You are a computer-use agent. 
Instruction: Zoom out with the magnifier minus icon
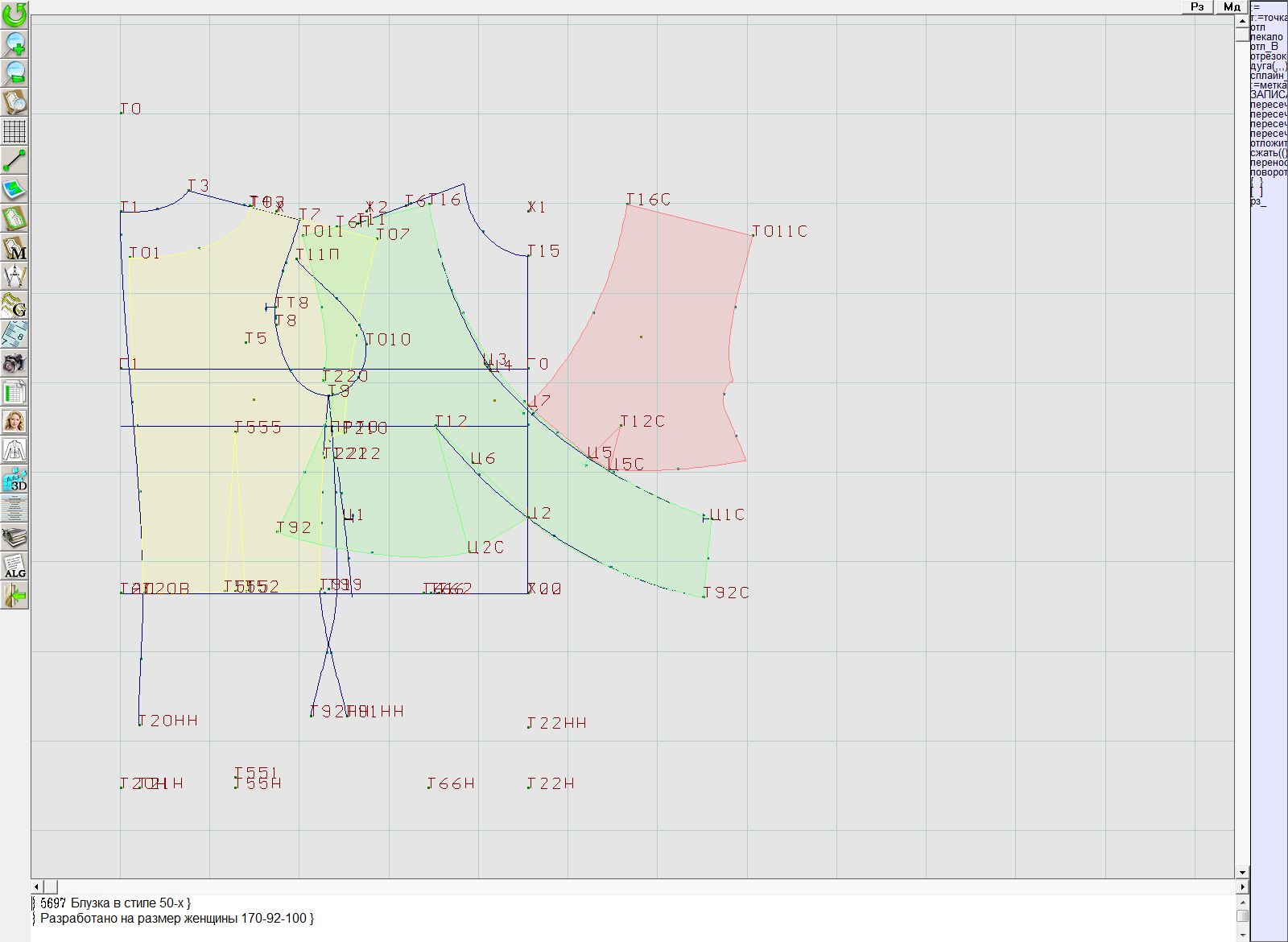14,72
